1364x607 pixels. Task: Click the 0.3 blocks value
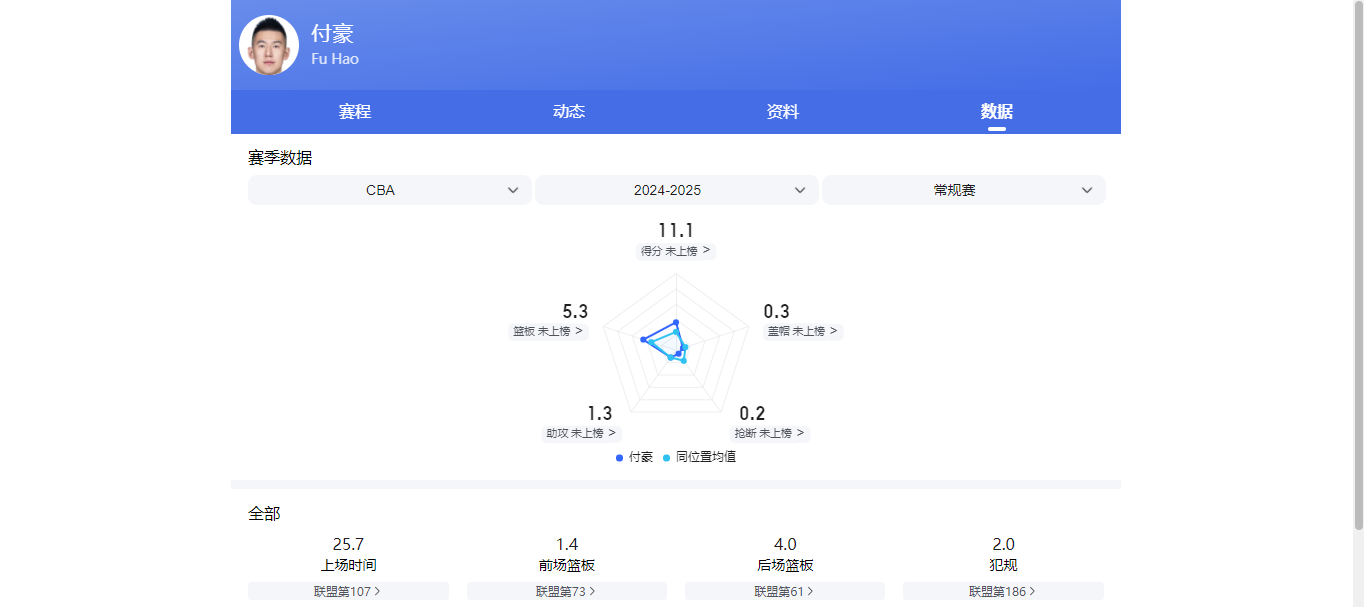777,312
